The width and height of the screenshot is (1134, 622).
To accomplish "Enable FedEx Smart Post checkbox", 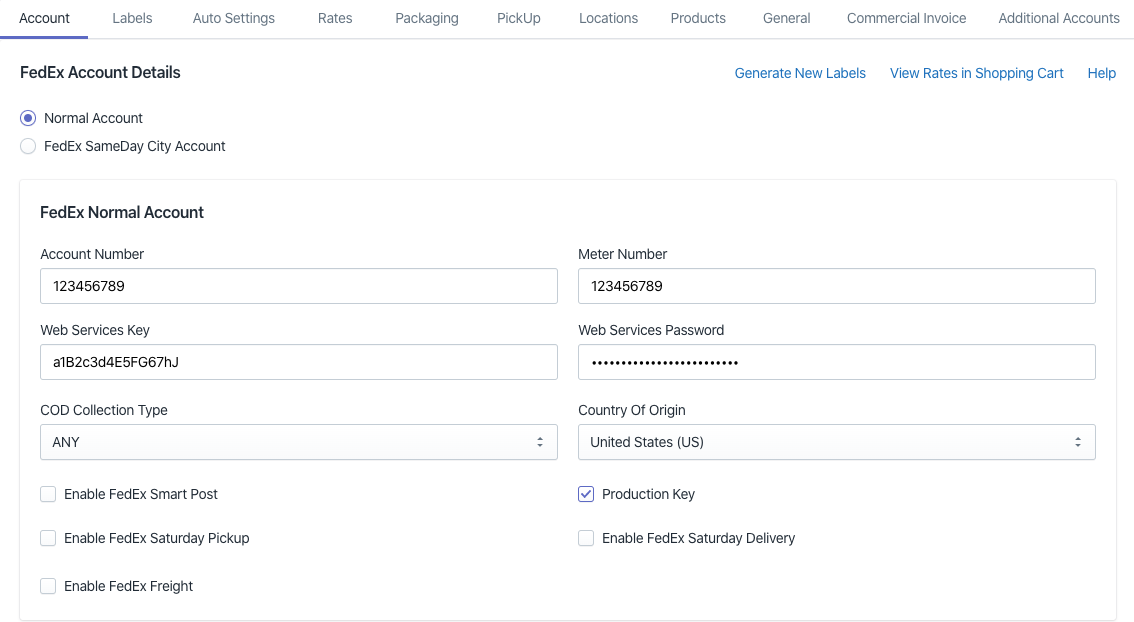I will point(48,494).
